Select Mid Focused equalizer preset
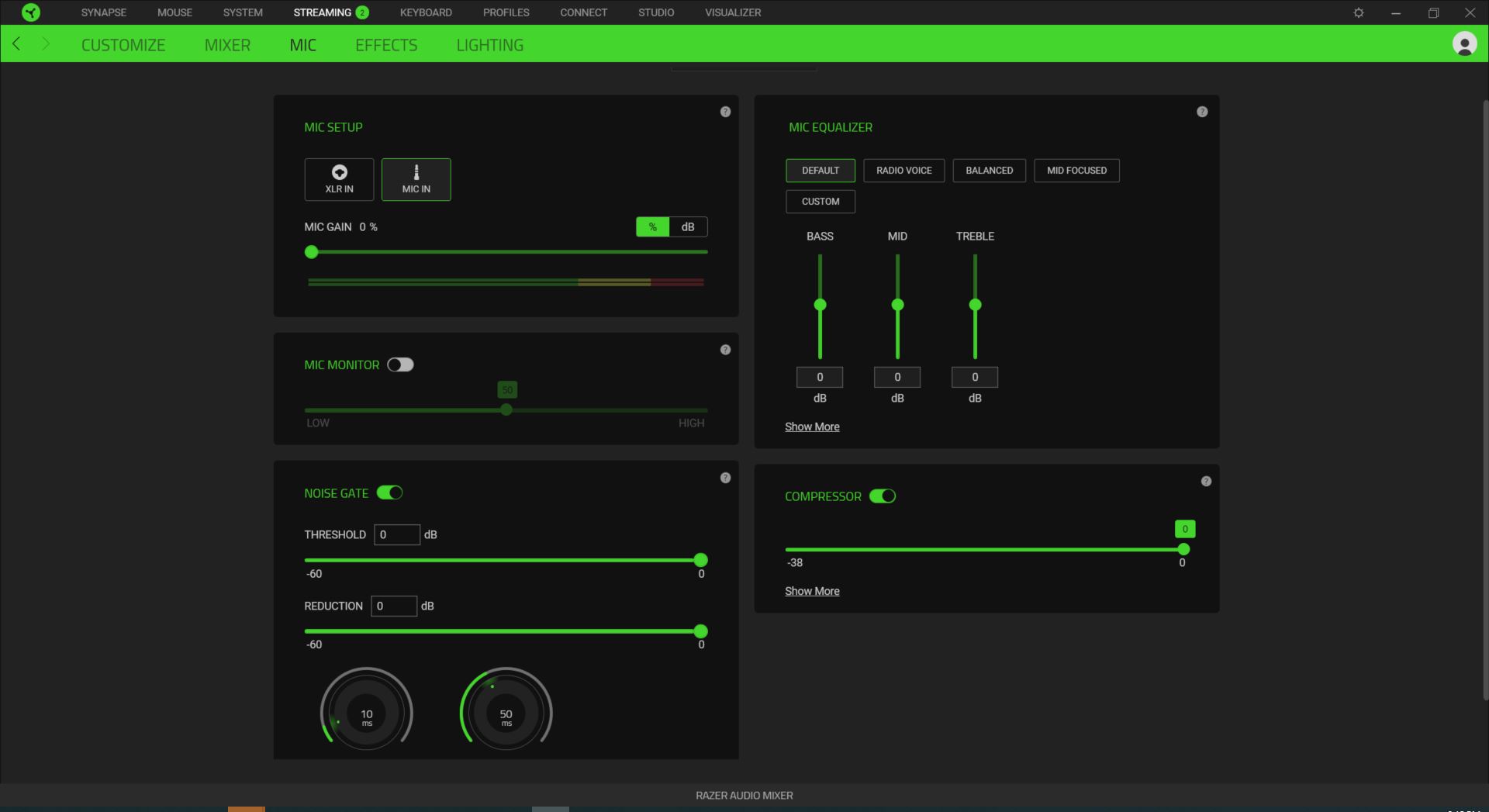 [1076, 171]
